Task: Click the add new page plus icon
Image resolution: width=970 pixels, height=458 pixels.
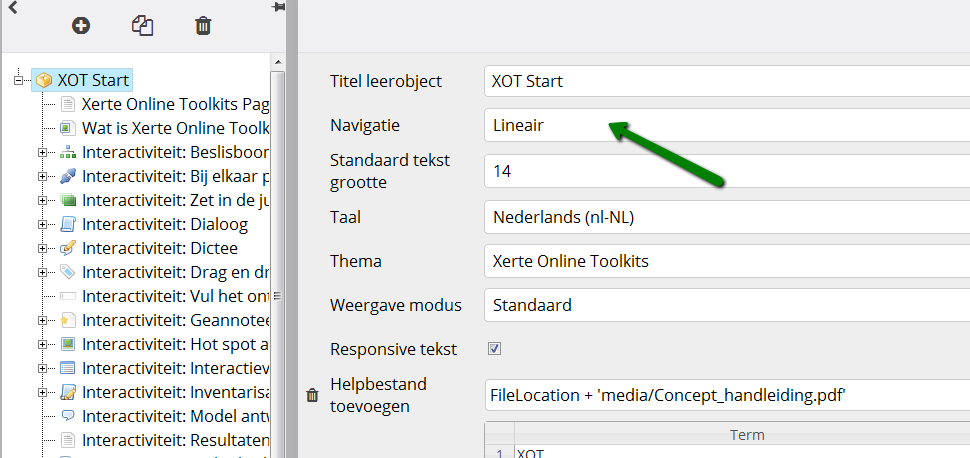Action: tap(81, 25)
